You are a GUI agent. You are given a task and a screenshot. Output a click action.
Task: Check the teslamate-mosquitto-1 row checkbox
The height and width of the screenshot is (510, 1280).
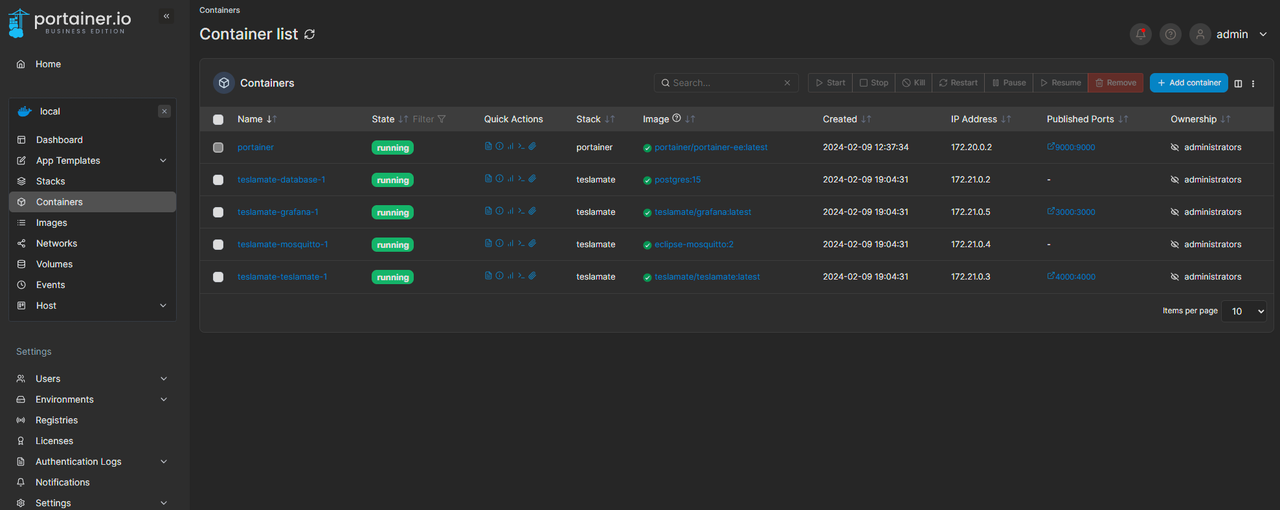pos(218,244)
